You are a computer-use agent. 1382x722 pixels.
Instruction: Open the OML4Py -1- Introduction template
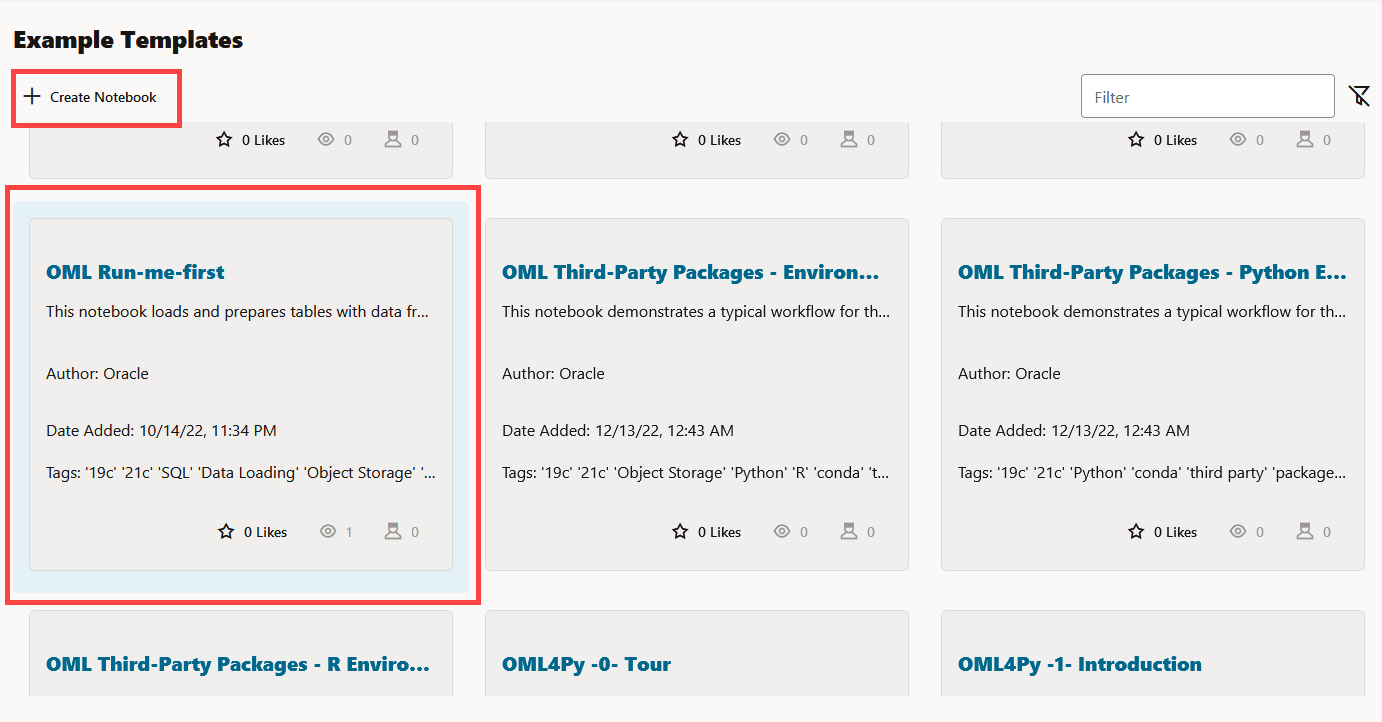coord(1080,664)
